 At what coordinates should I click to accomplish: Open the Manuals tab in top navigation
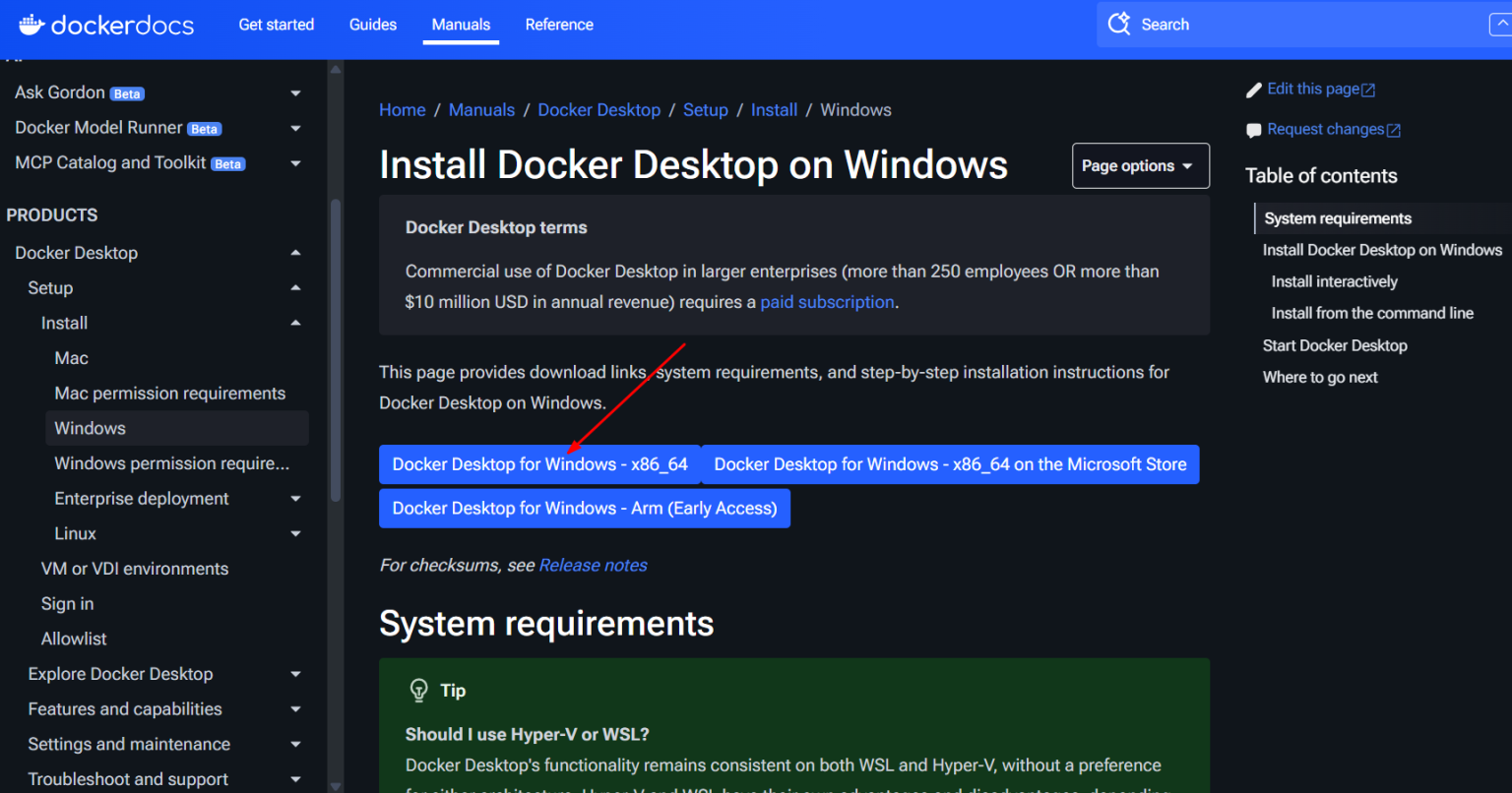(461, 25)
